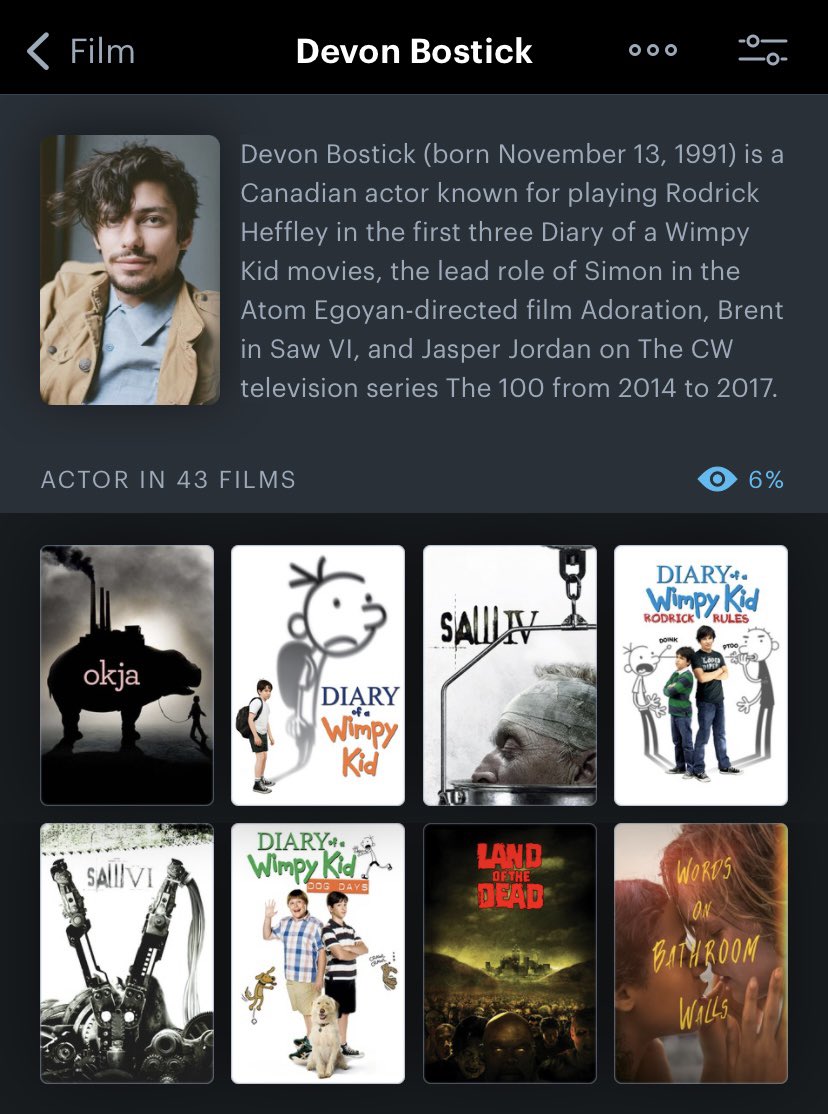The image size is (828, 1114).
Task: Open the Saw VI poster
Action: (x=127, y=953)
